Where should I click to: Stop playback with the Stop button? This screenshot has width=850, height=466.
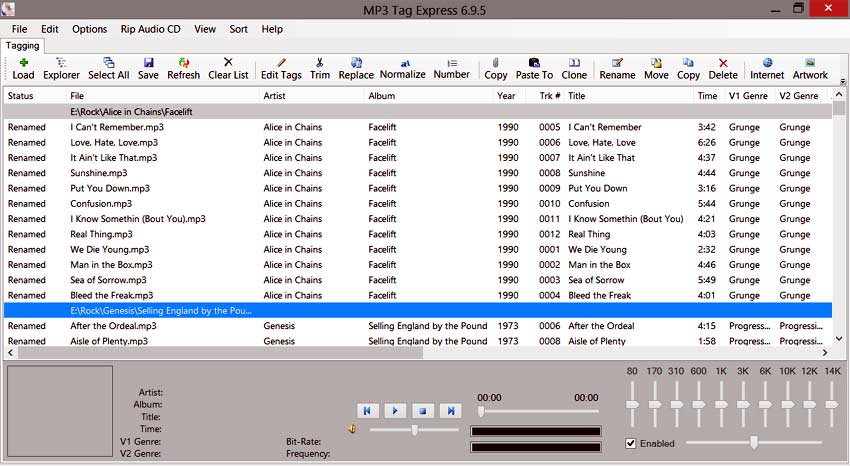pos(423,411)
